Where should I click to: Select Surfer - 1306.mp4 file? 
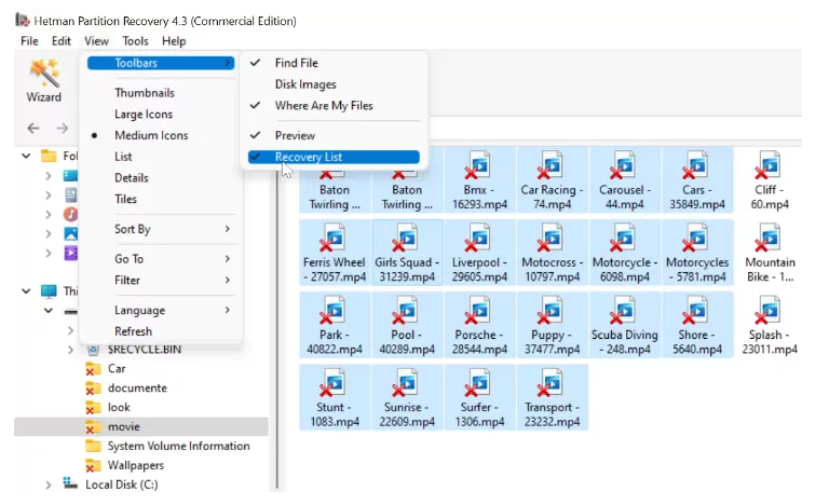(x=479, y=397)
